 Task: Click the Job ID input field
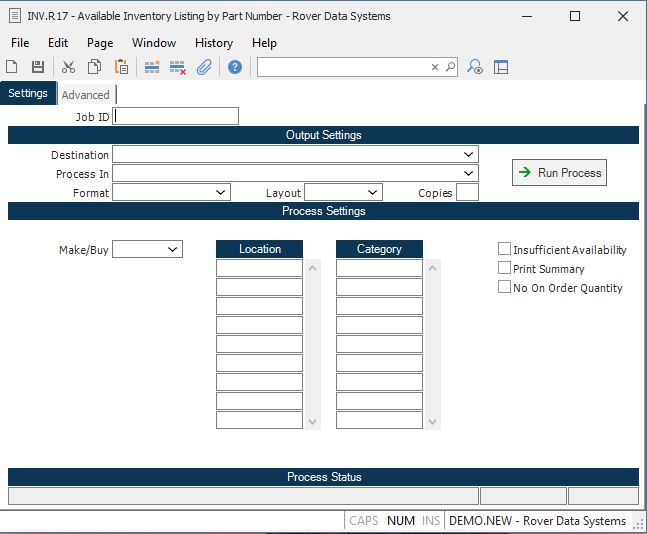pos(176,116)
